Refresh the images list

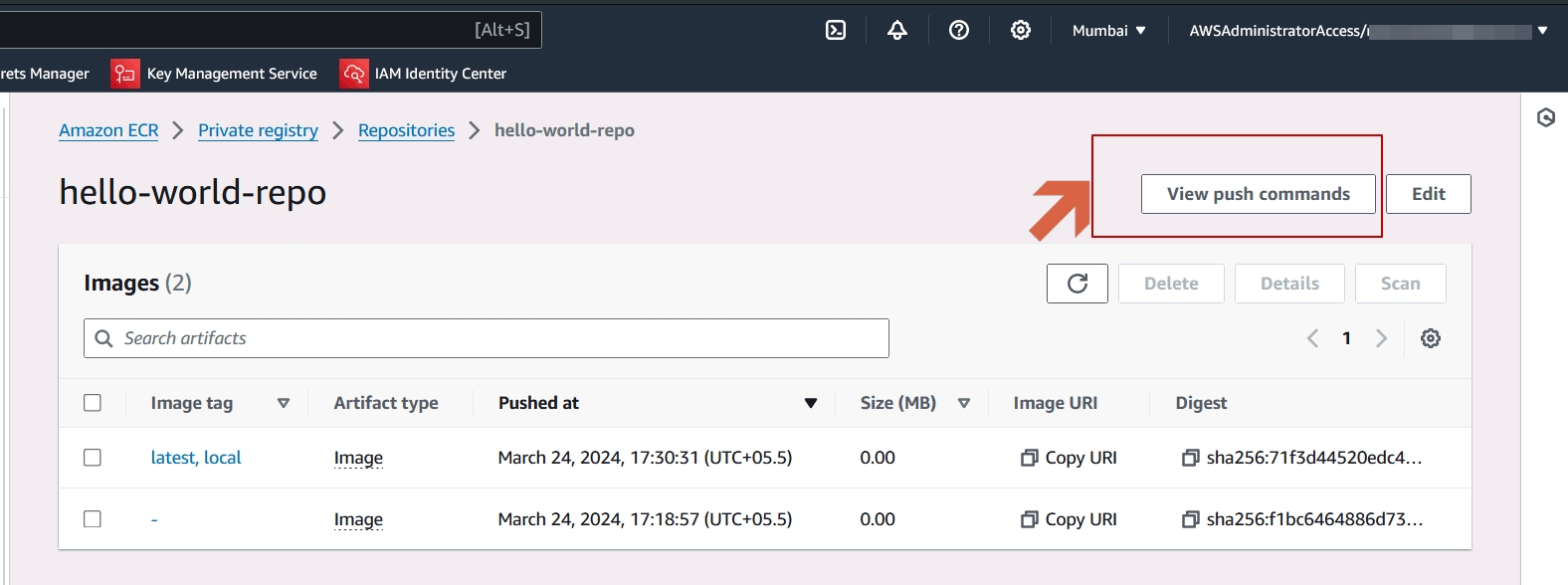pyautogui.click(x=1078, y=284)
